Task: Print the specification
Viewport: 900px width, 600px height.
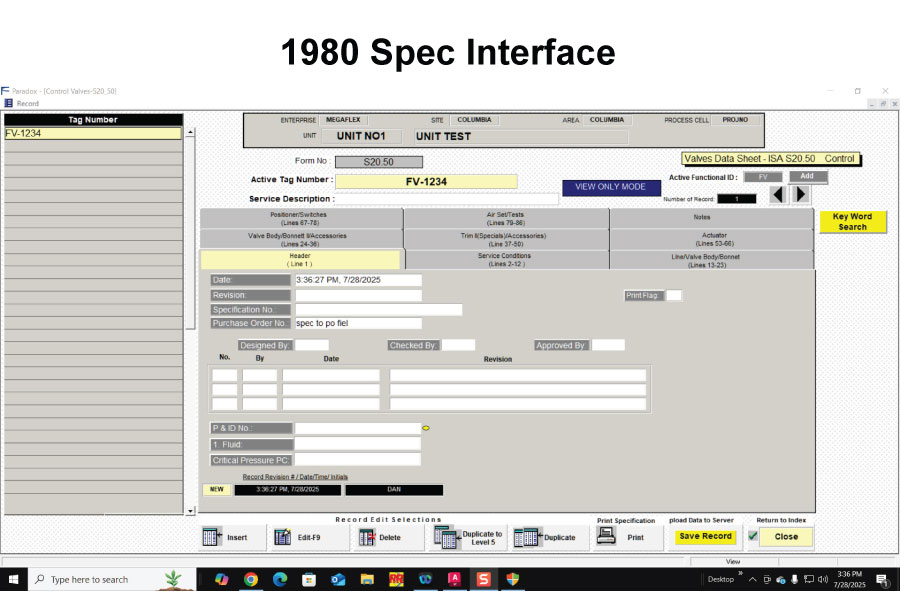Action: click(621, 537)
